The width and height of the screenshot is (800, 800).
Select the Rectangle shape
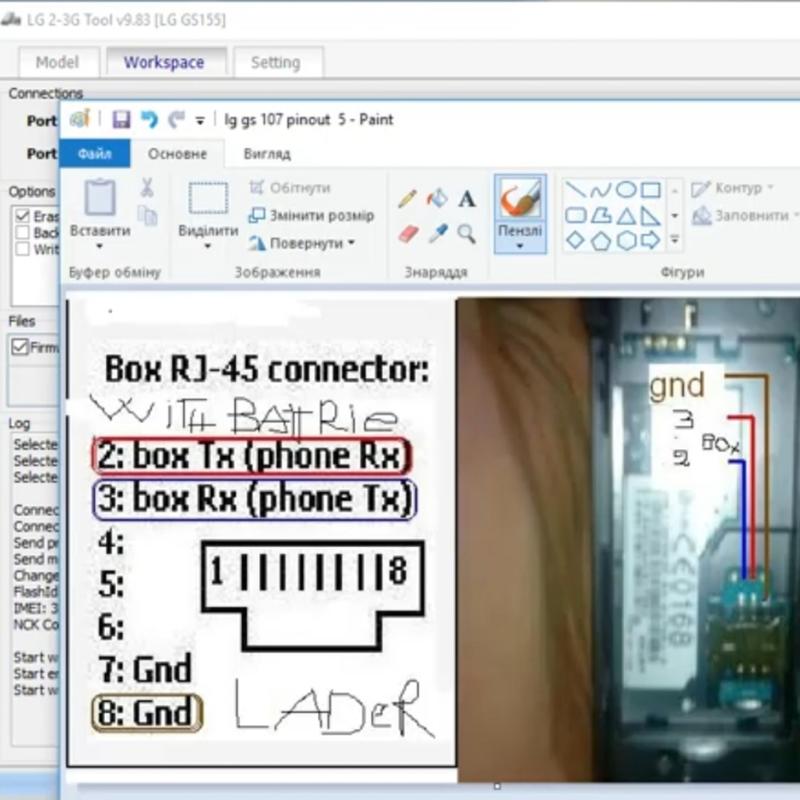[x=651, y=190]
